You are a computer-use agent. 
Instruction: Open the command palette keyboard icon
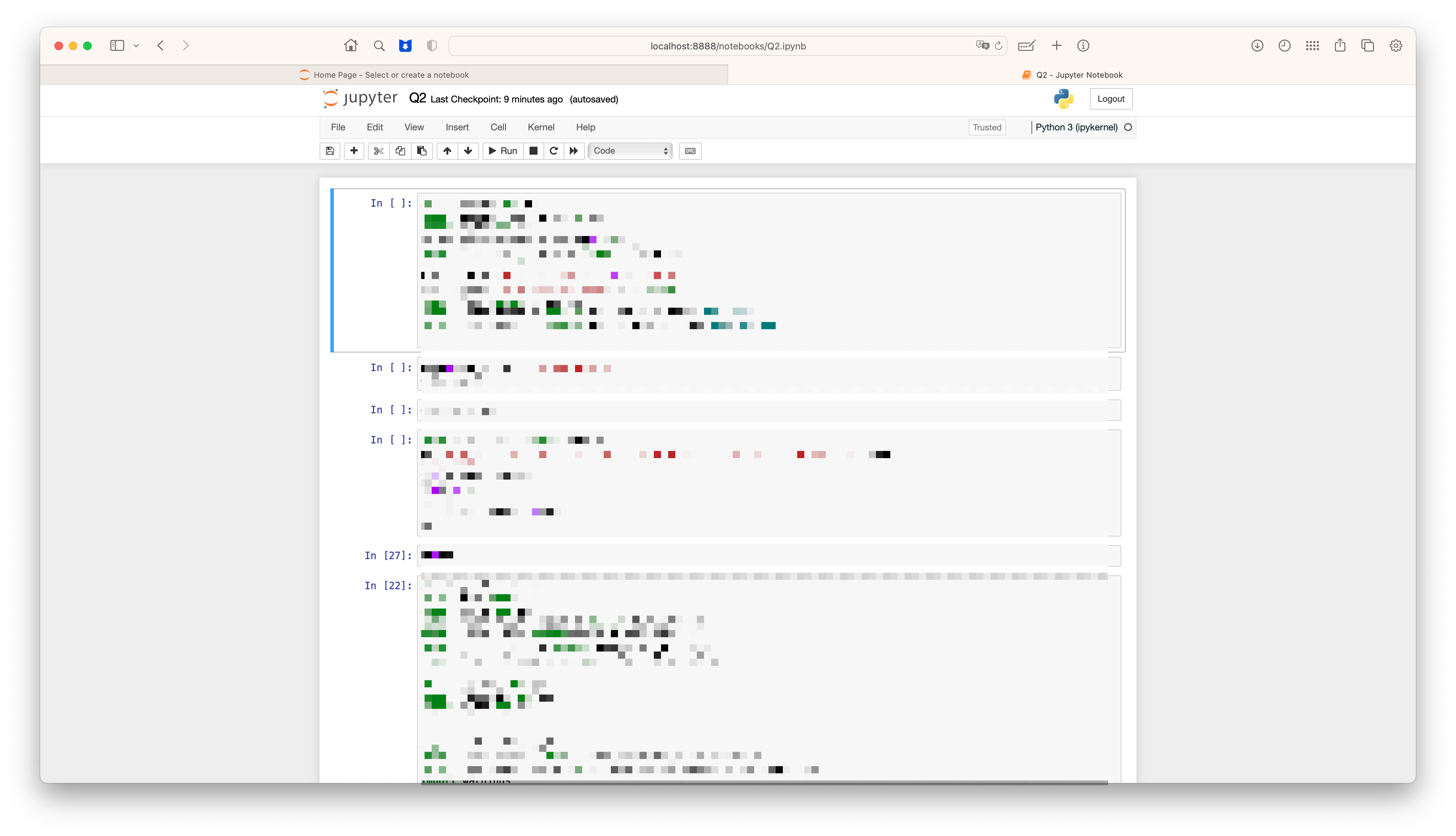pos(690,150)
